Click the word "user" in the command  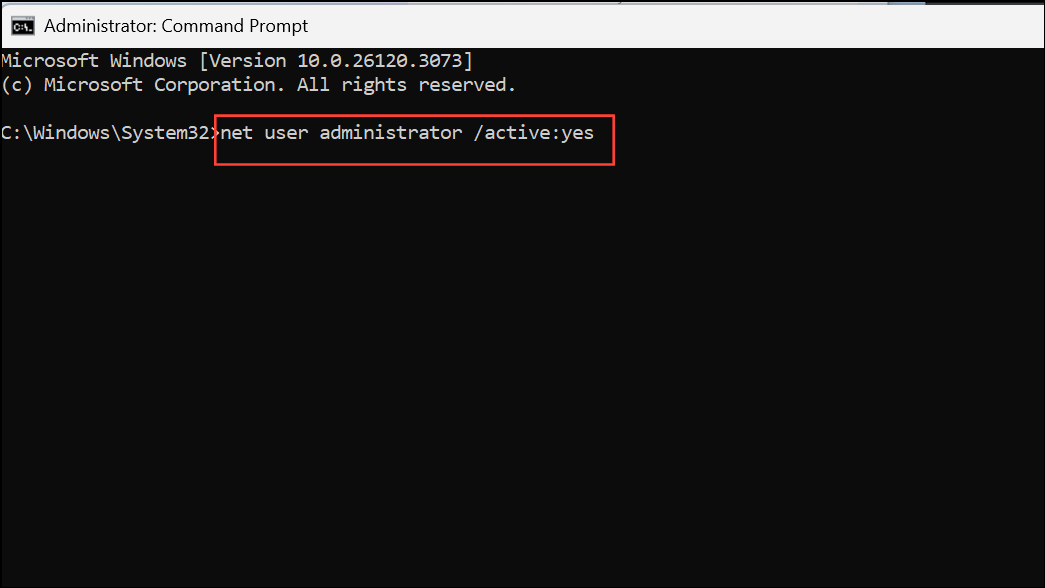tap(287, 133)
